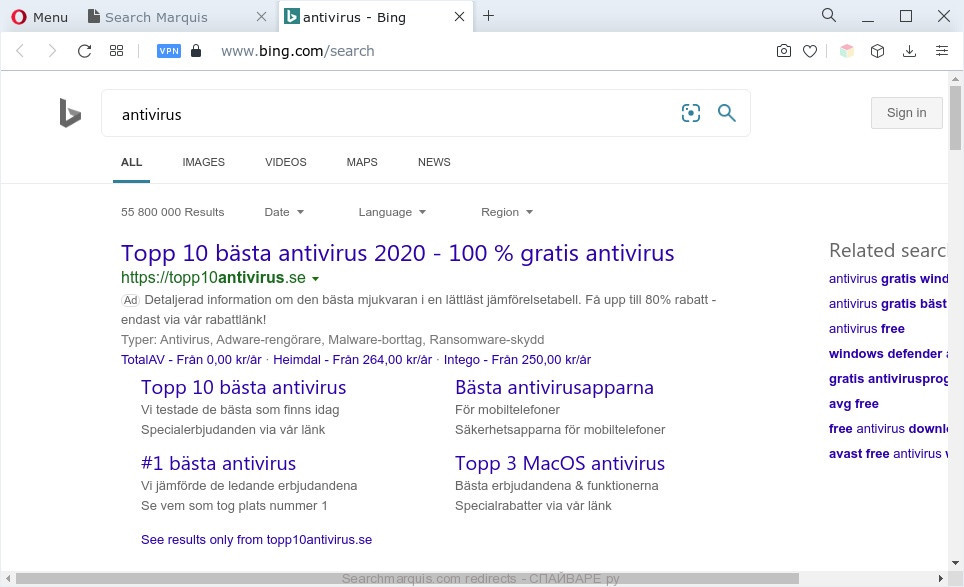Open related search gratis antivirusprogram
Image resolution: width=964 pixels, height=587 pixels.
(888, 379)
